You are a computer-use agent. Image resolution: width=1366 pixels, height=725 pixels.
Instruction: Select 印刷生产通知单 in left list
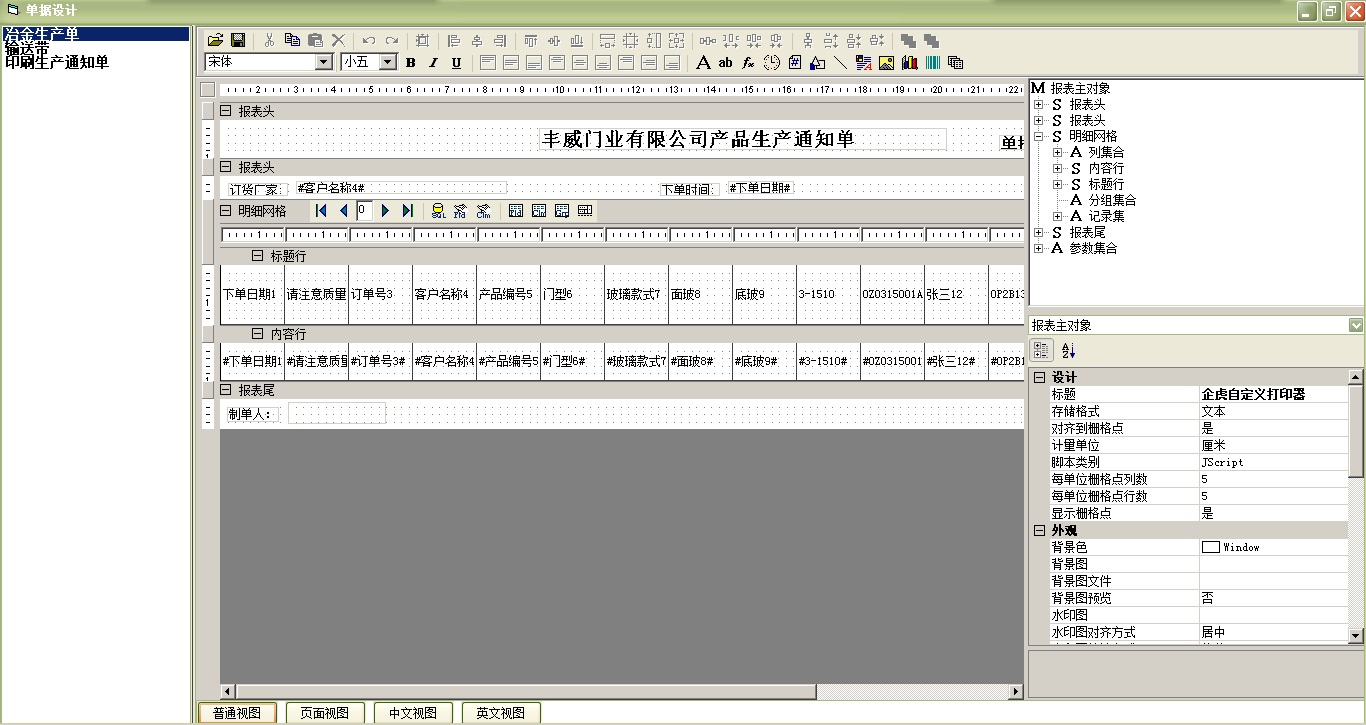point(57,63)
